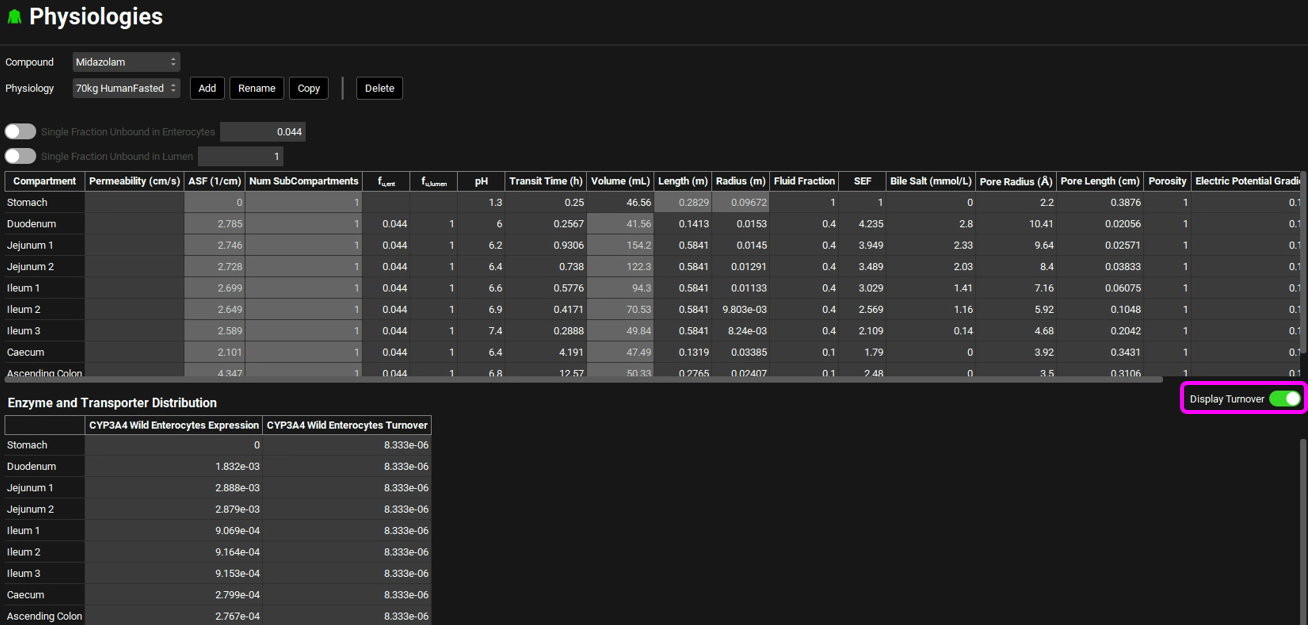Open the Compound dropdown showing Midazolam
The image size is (1308, 625).
coord(126,62)
